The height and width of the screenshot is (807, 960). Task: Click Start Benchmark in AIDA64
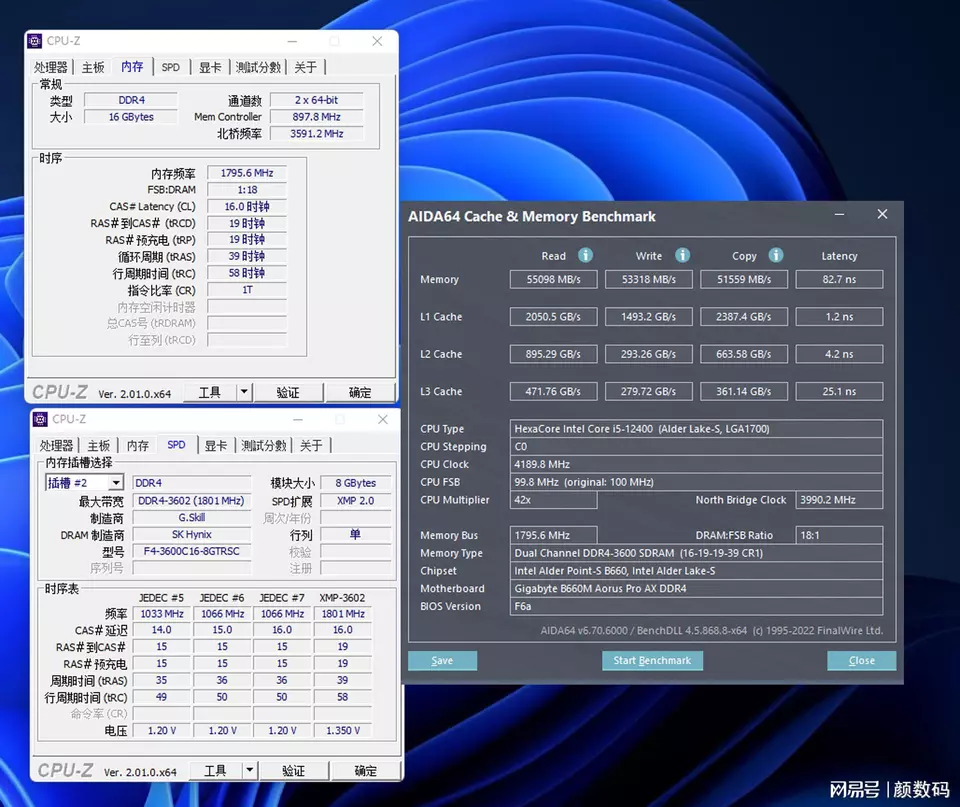(652, 661)
